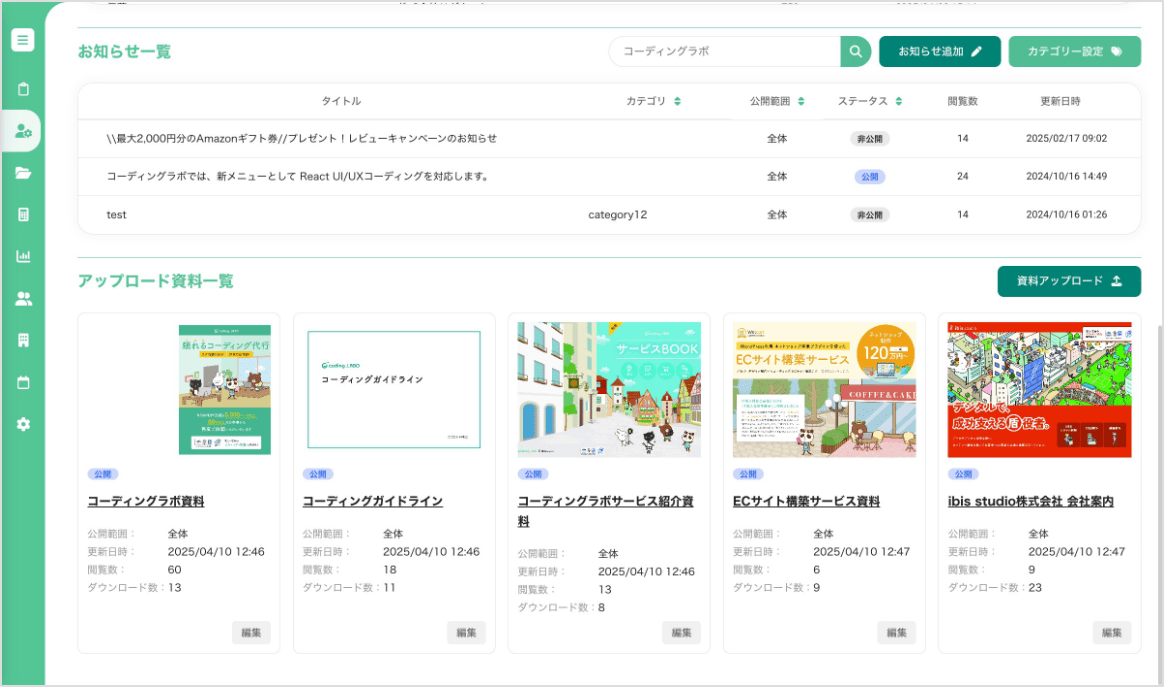Edit the コーディングラボサービス紹介資料 card
The height and width of the screenshot is (687, 1164).
tap(681, 633)
